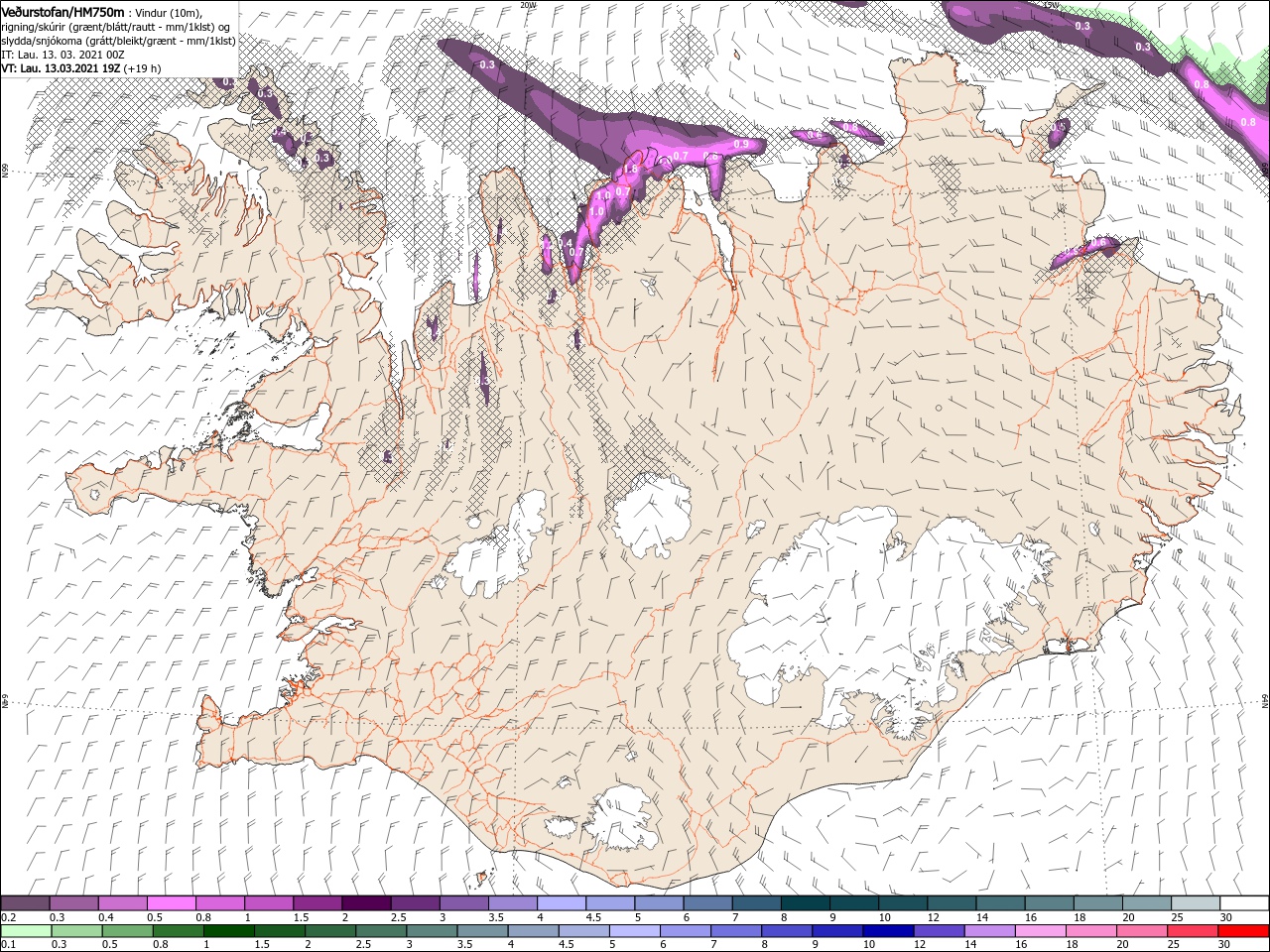Click the 'slydda/snjókoma' legend description line
This screenshot has width=1270, height=952.
click(x=119, y=40)
